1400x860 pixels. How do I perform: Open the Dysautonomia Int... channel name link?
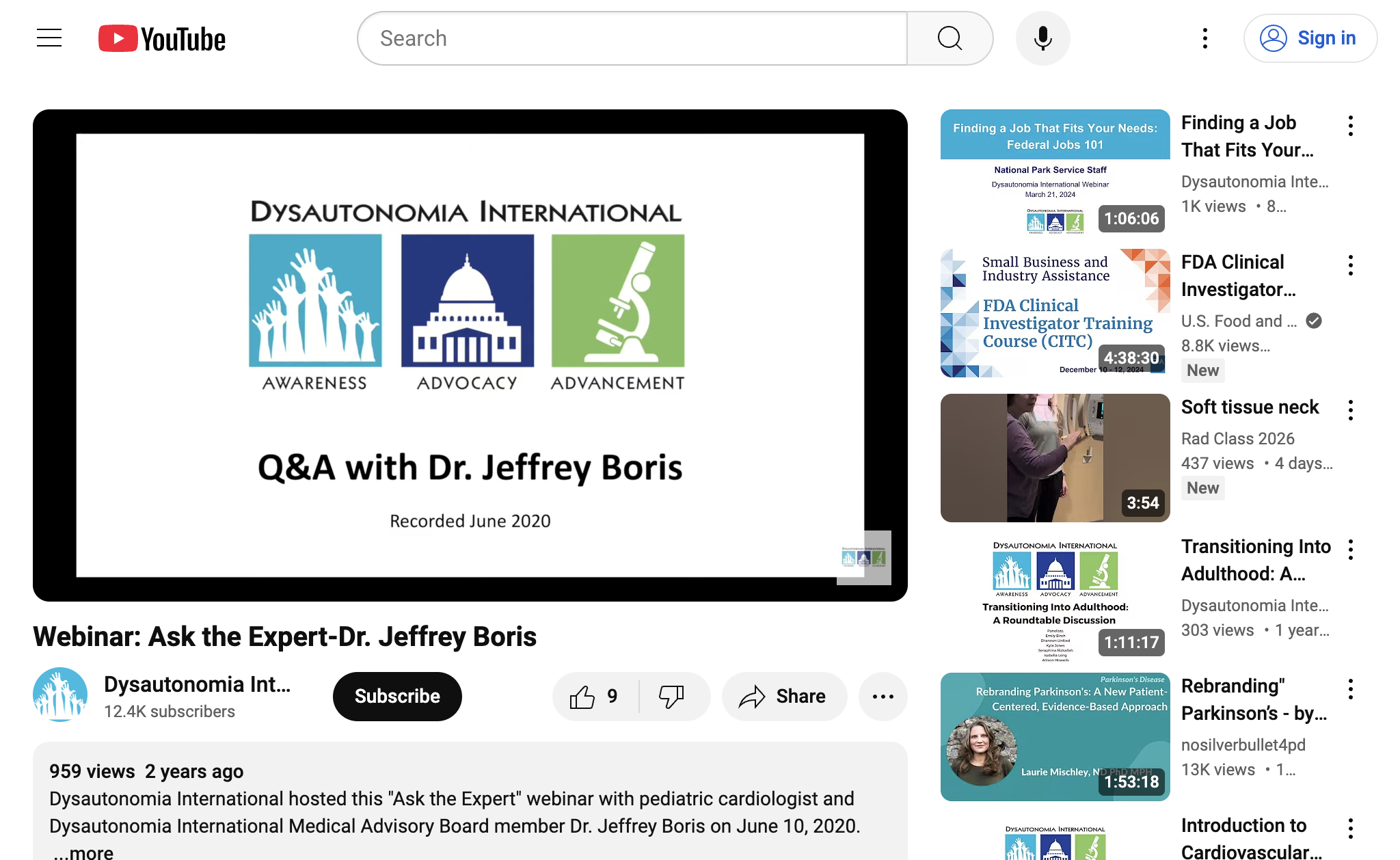click(x=198, y=684)
